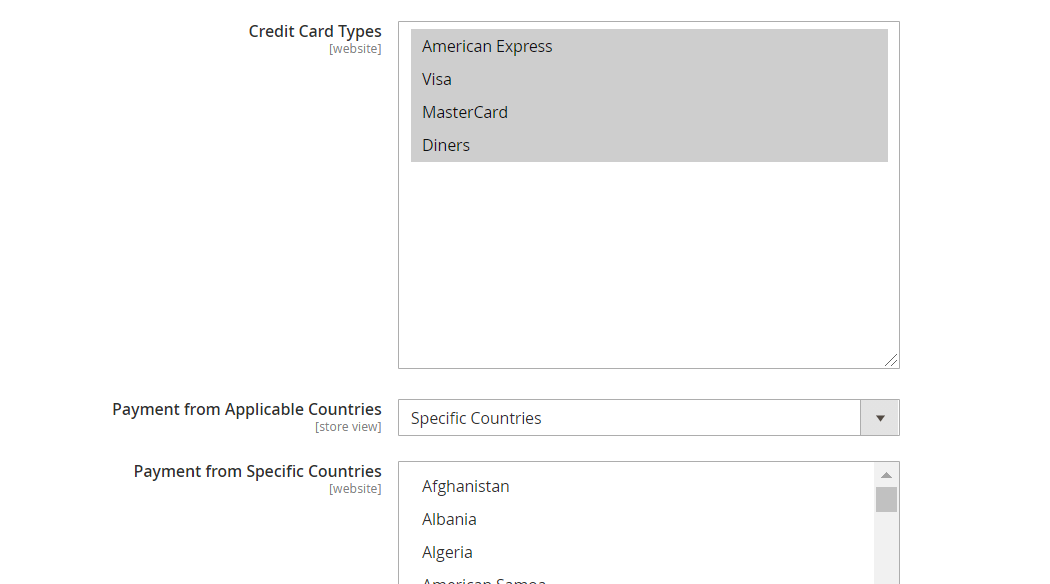Select Albania in the specific countries list
The width and height of the screenshot is (1050, 584).
[449, 519]
